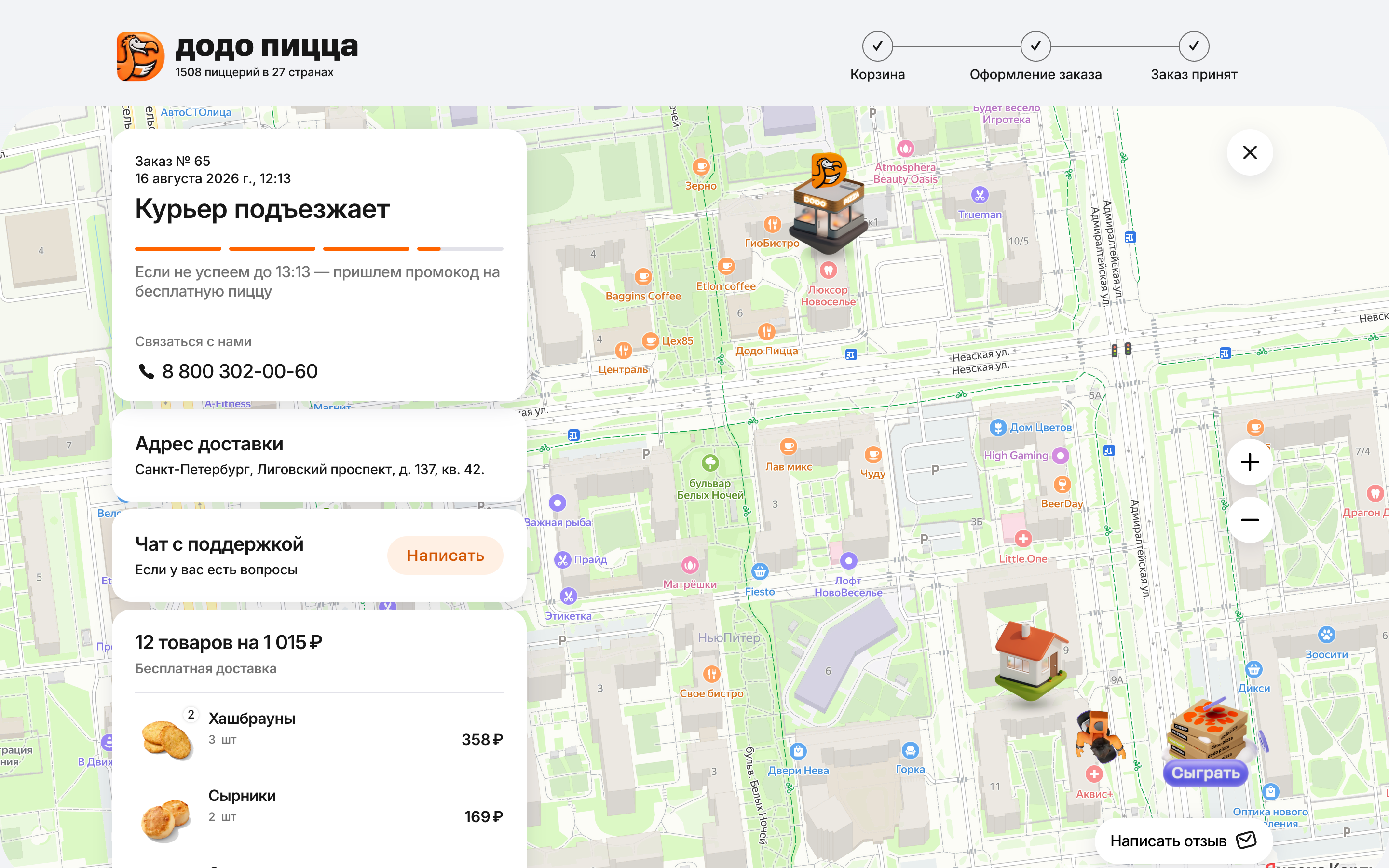Click the Сырники price 169 ₽
The width and height of the screenshot is (1389, 868).
pos(483,817)
